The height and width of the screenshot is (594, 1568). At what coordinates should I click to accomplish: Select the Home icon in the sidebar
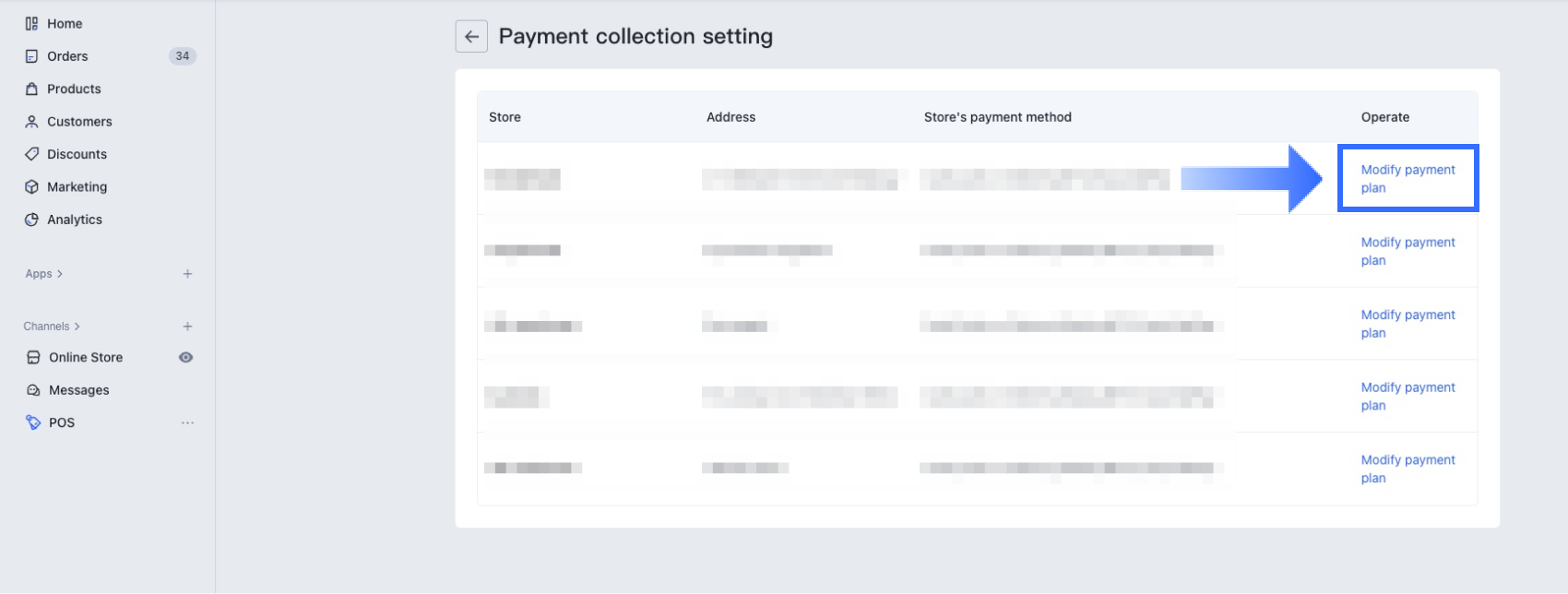click(31, 23)
